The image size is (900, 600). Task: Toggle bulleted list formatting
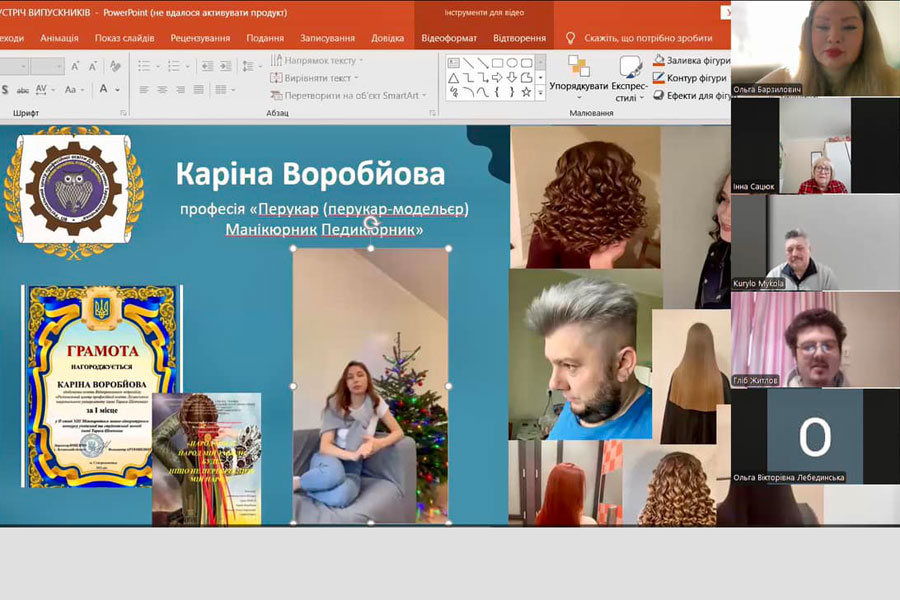point(144,66)
